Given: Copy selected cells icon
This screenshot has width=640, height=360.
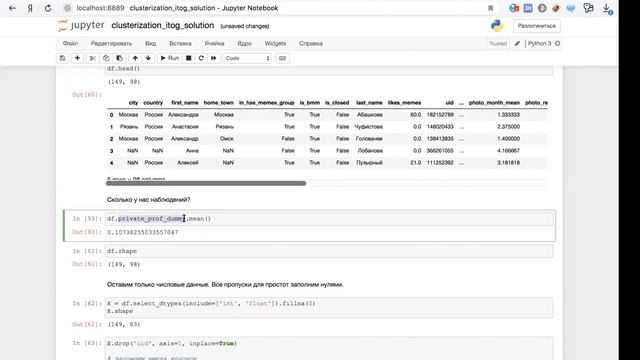Looking at the screenshot, I should tap(106, 58).
